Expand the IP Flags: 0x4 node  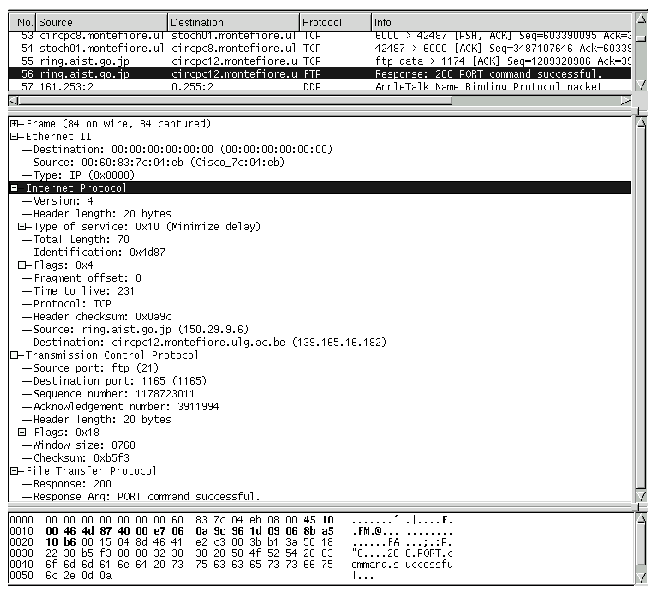pyautogui.click(x=23, y=265)
